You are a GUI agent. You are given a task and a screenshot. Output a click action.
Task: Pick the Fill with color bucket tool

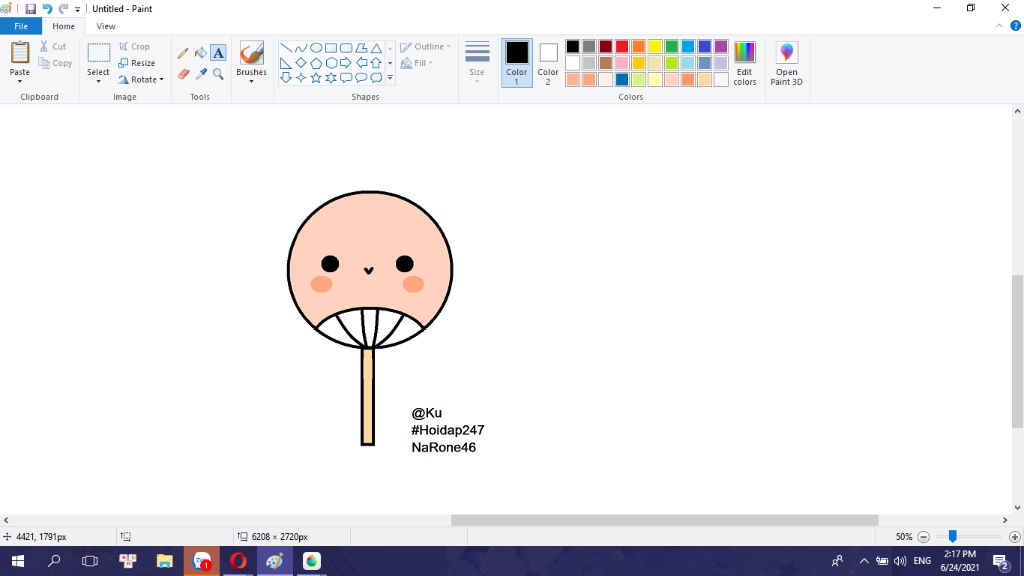[x=200, y=53]
